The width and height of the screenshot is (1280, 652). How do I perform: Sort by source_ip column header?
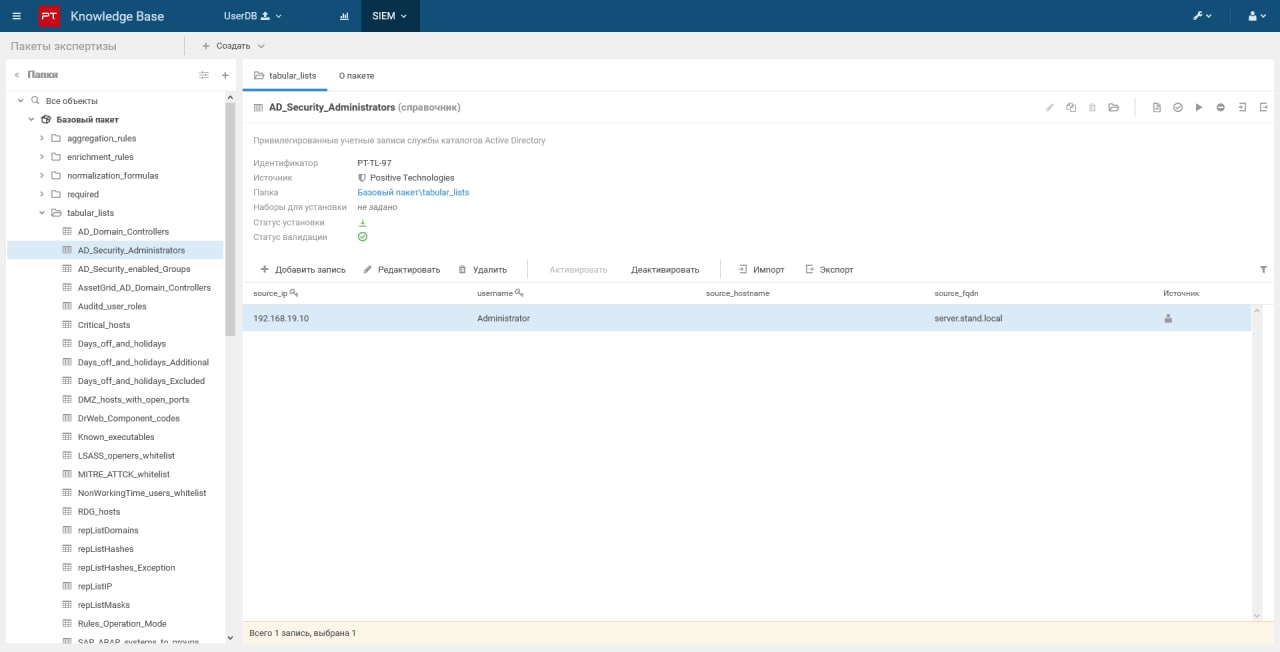(x=275, y=293)
